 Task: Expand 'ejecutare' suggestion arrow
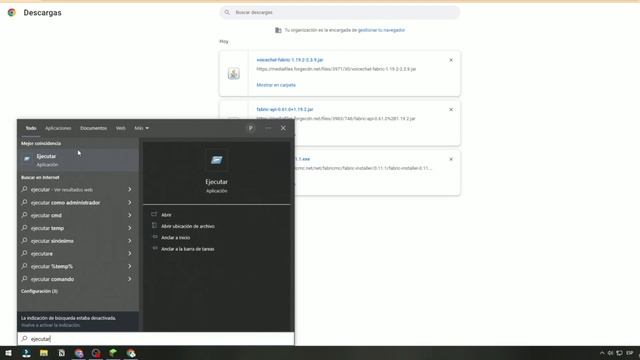[130, 253]
